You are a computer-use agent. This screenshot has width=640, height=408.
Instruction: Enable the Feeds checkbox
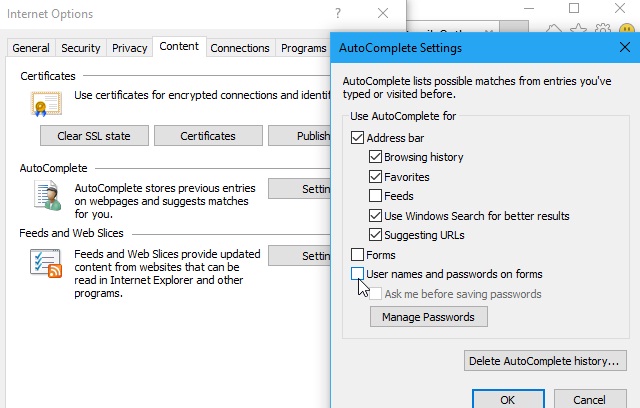375,196
